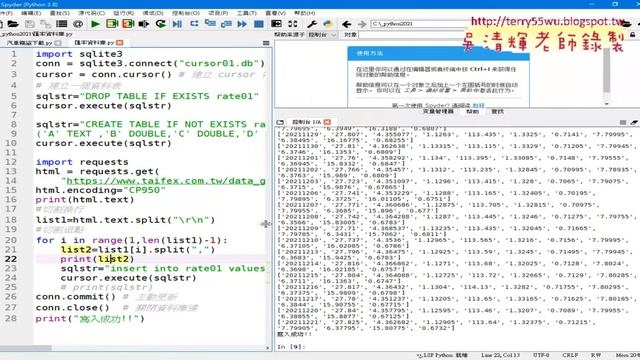Open the editor pane options hamburger menu
Screen dimensions: 640x360
point(266,43)
